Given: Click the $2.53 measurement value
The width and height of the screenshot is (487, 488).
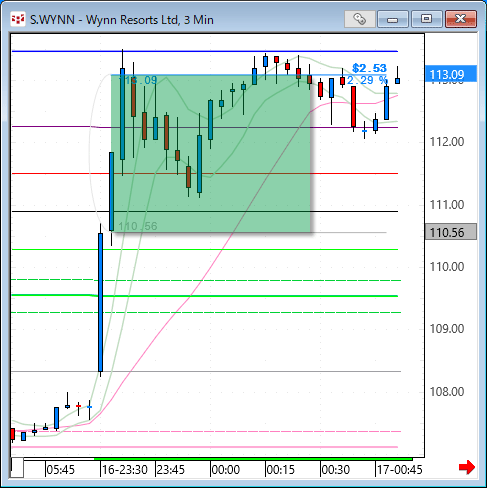Looking at the screenshot, I should click(369, 68).
